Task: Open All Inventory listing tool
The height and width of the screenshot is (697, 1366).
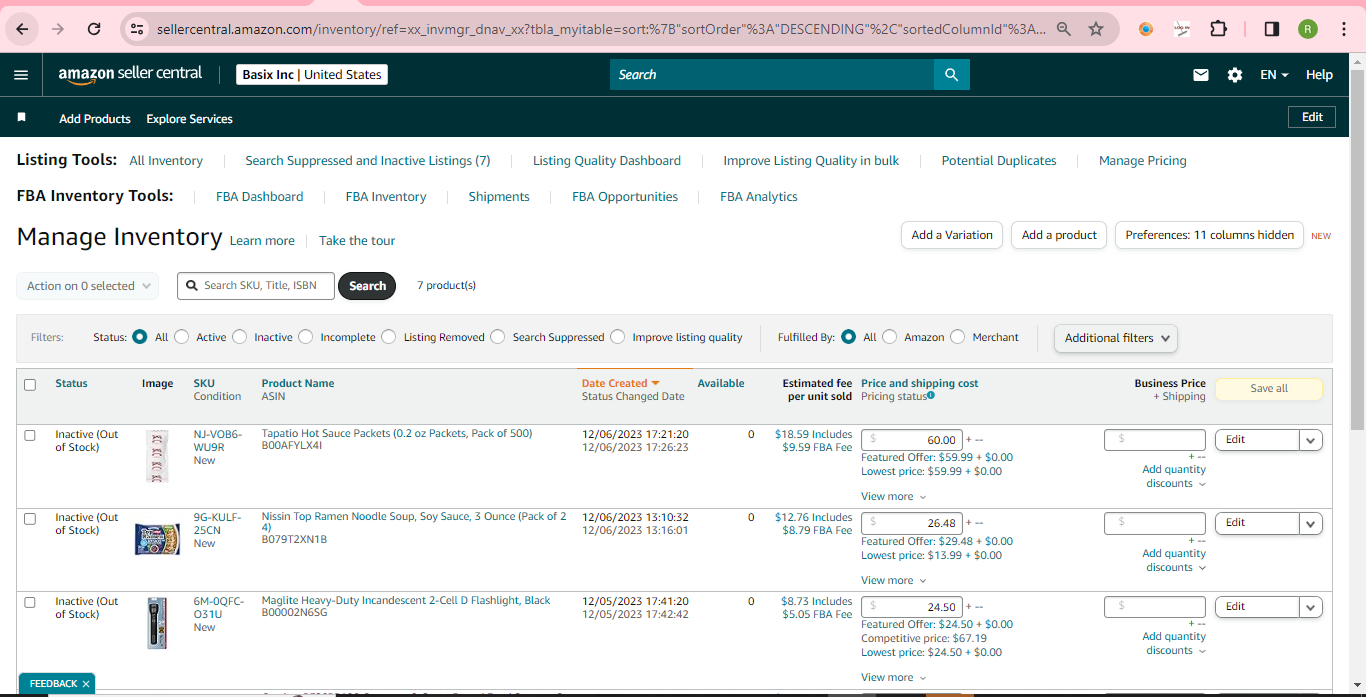Action: click(166, 161)
